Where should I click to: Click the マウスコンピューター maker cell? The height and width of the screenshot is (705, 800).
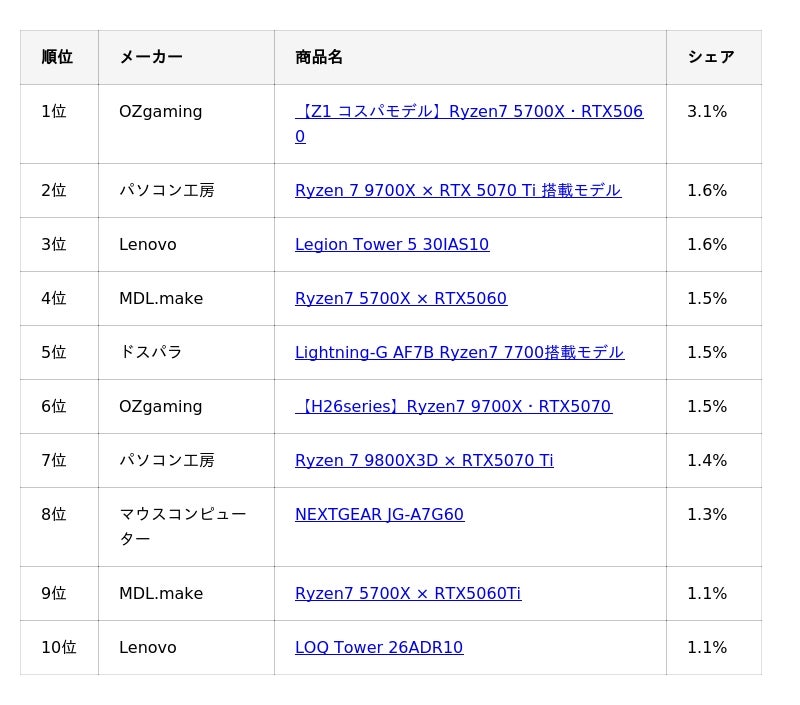(x=183, y=527)
